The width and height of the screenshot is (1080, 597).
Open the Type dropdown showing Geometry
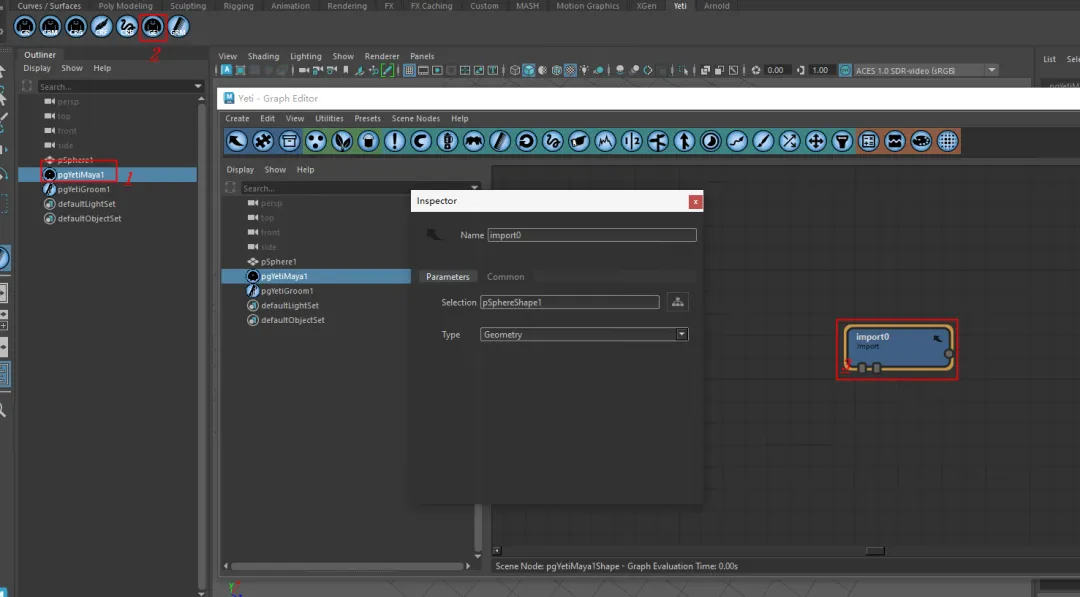tap(584, 335)
